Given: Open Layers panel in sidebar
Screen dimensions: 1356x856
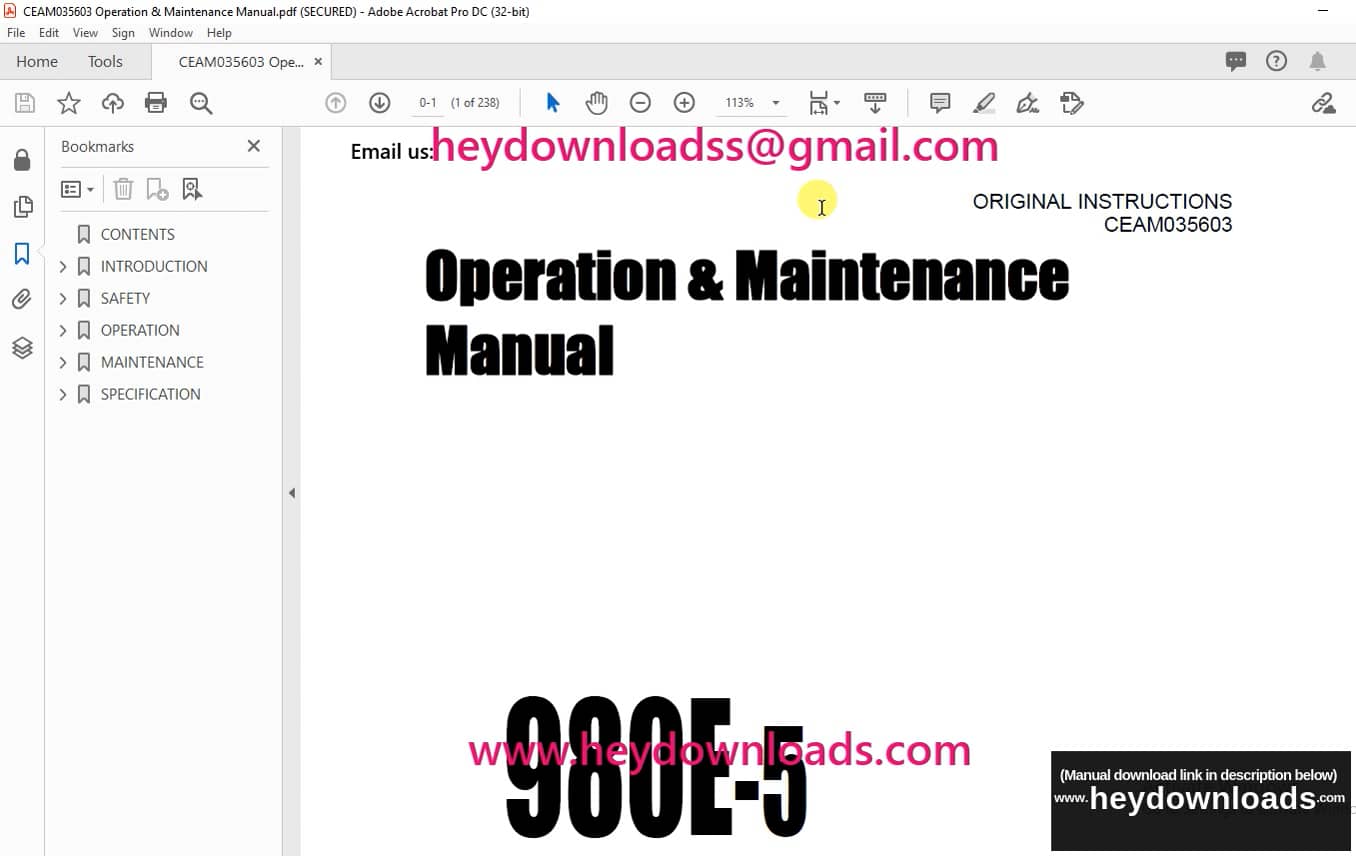Looking at the screenshot, I should tap(22, 348).
